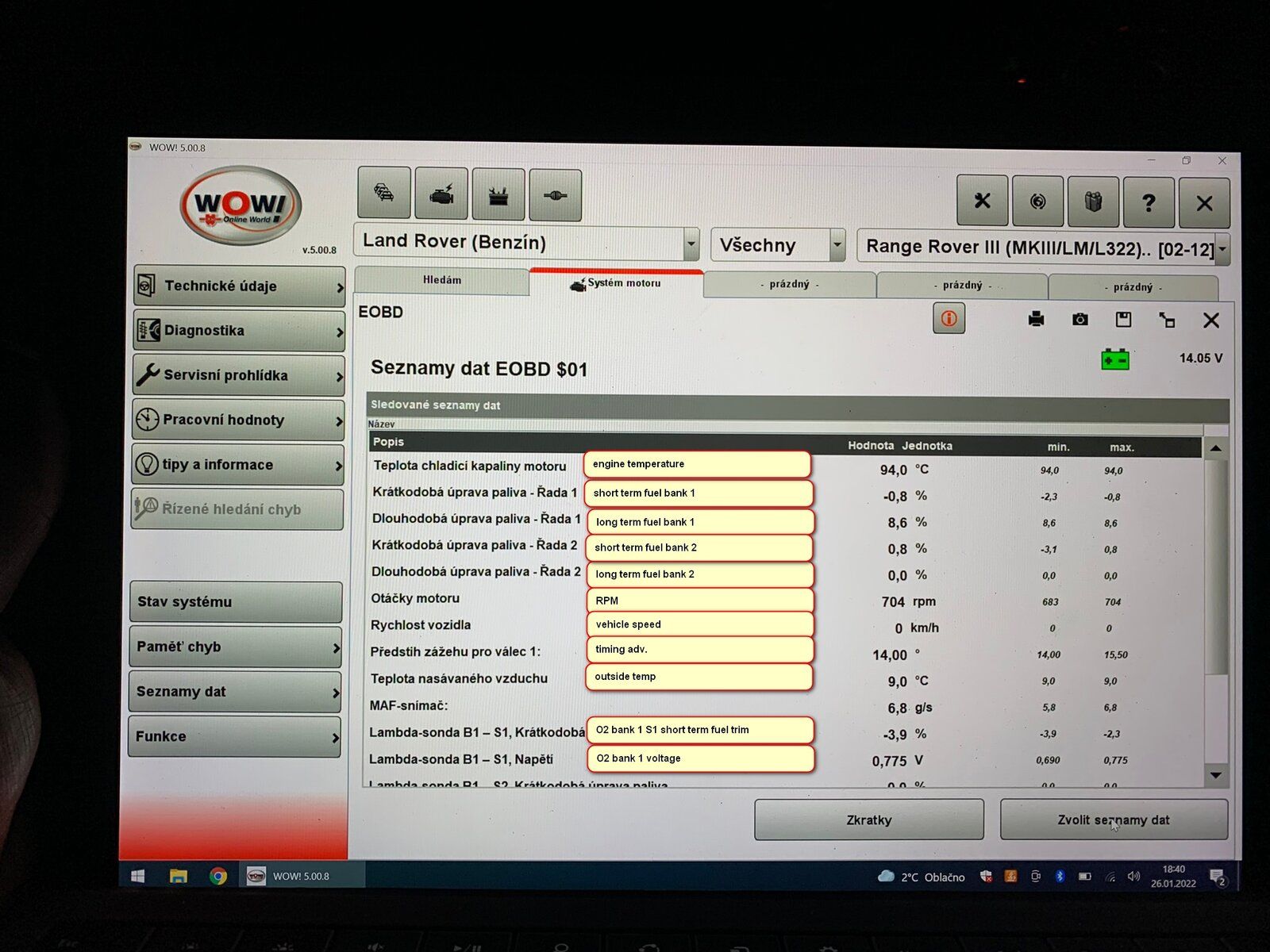Image resolution: width=1270 pixels, height=952 pixels.
Task: Open File Explorer from taskbar
Action: tap(178, 876)
